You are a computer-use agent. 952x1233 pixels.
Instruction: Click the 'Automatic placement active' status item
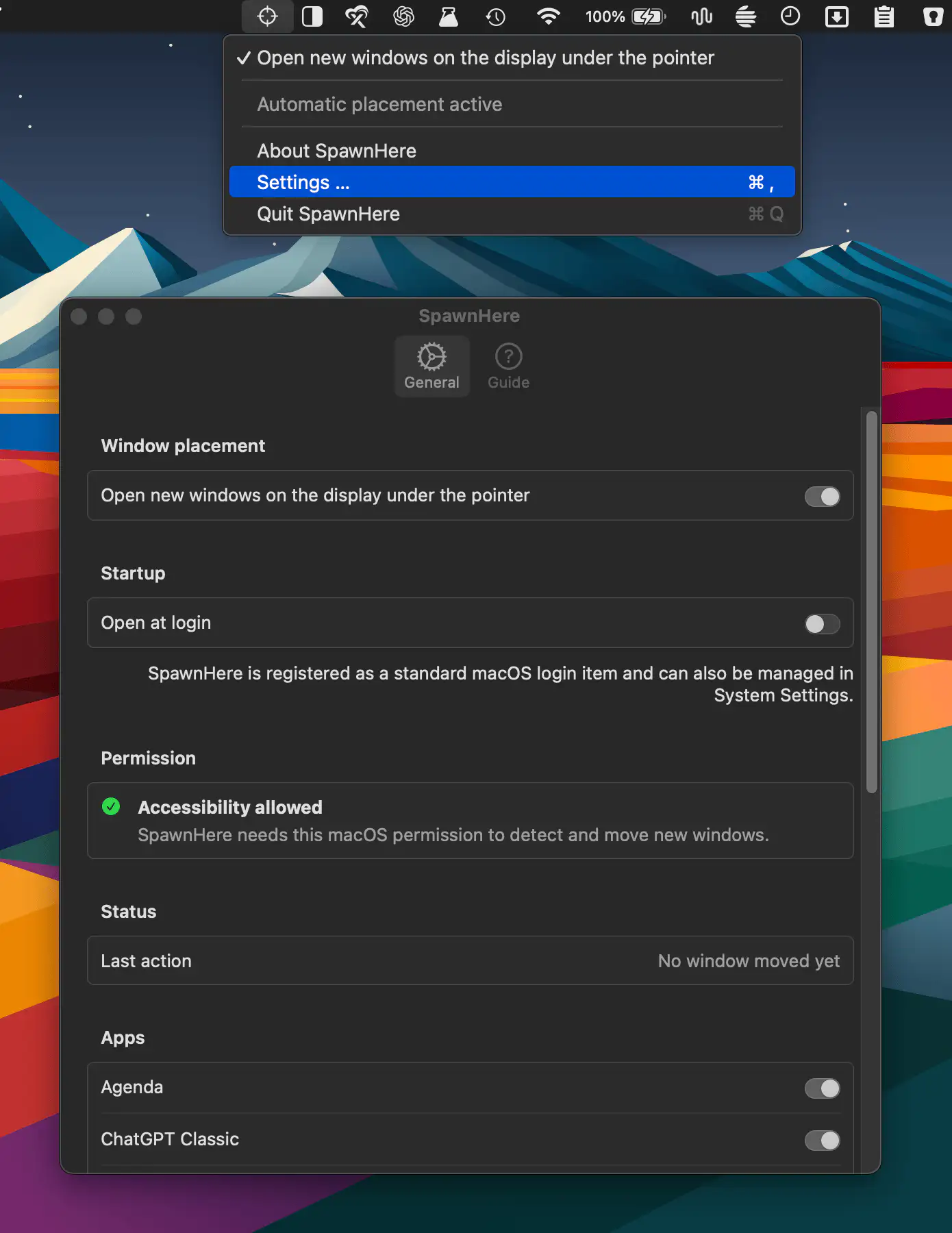[512, 104]
